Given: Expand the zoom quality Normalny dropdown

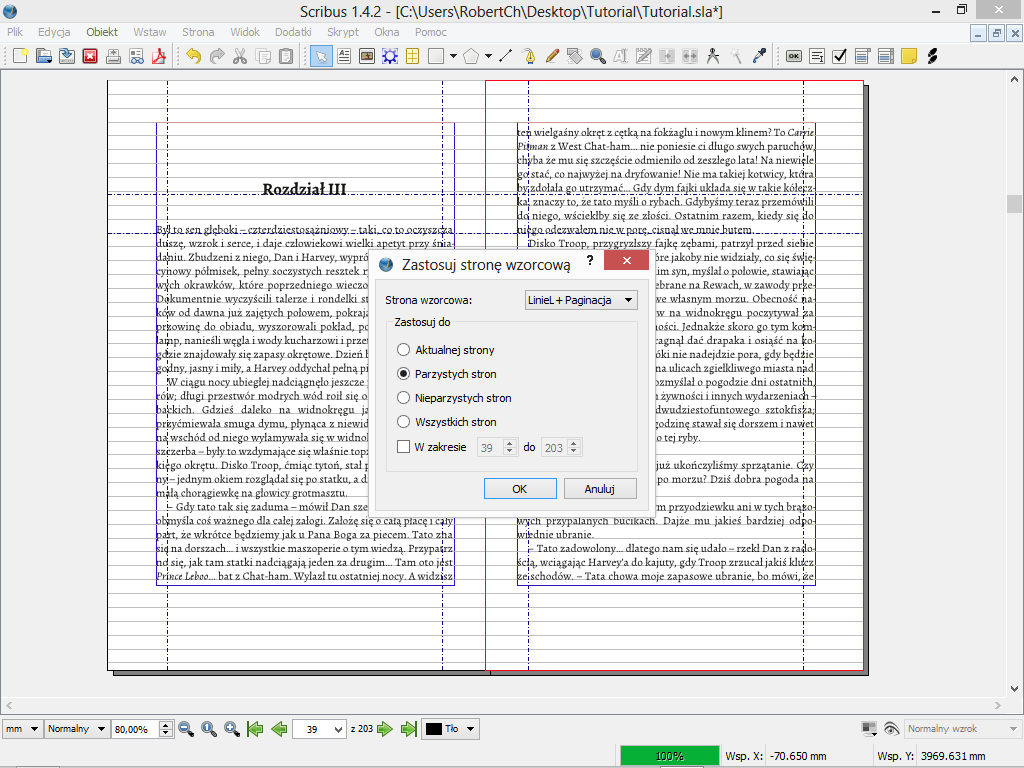Looking at the screenshot, I should [x=76, y=729].
